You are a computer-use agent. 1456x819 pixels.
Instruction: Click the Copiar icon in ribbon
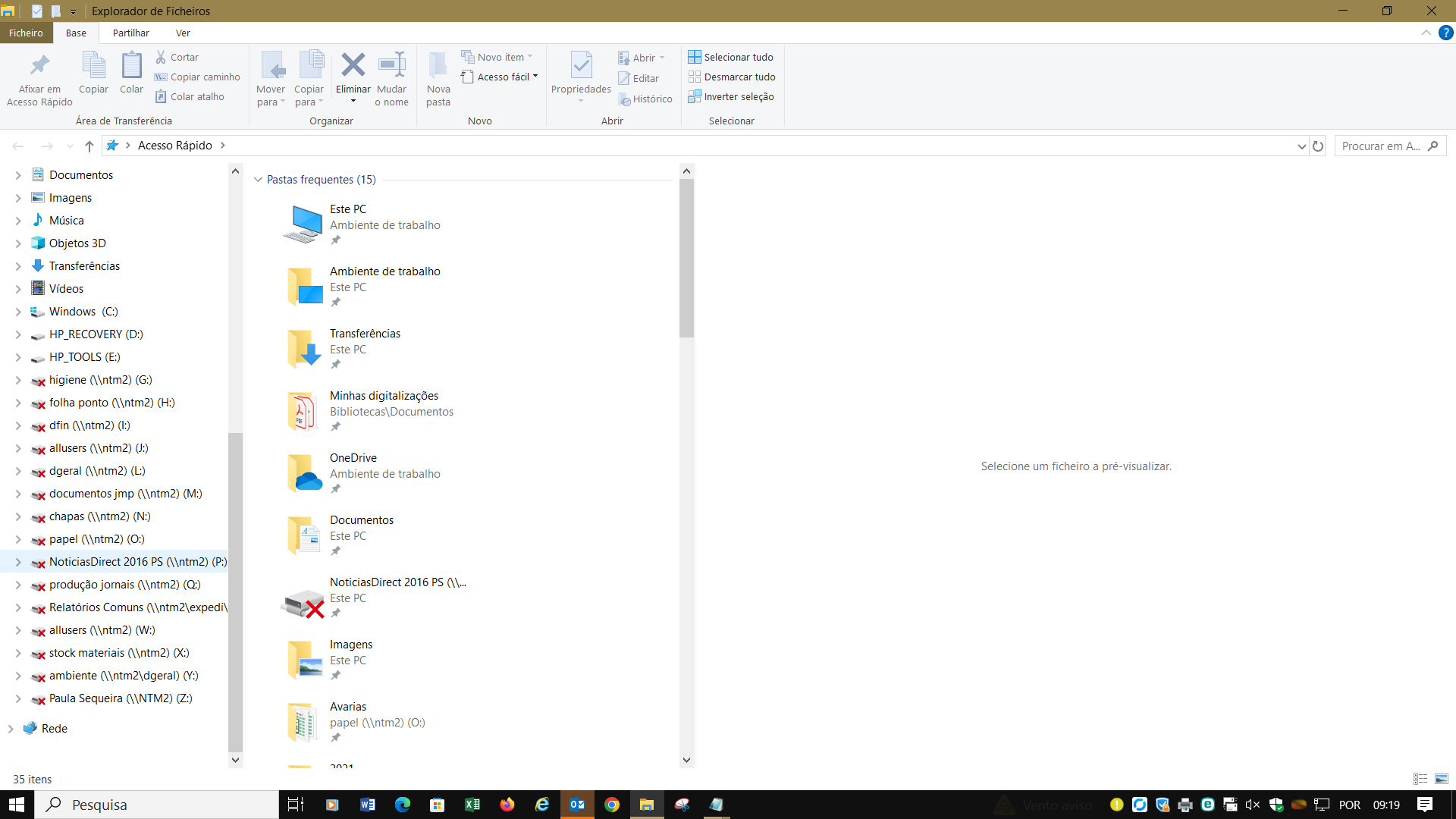(94, 65)
